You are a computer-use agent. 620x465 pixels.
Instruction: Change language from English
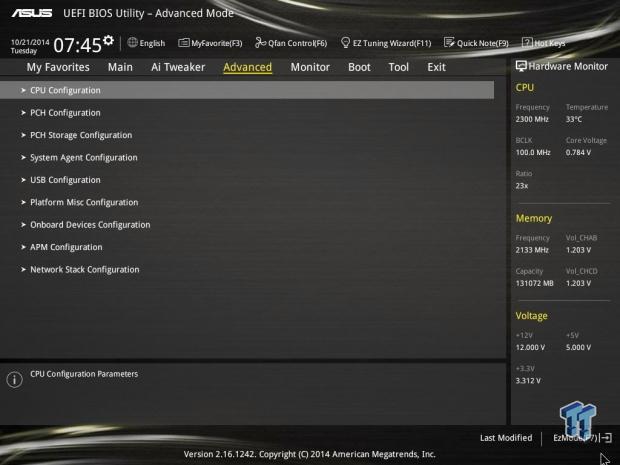click(x=152, y=43)
